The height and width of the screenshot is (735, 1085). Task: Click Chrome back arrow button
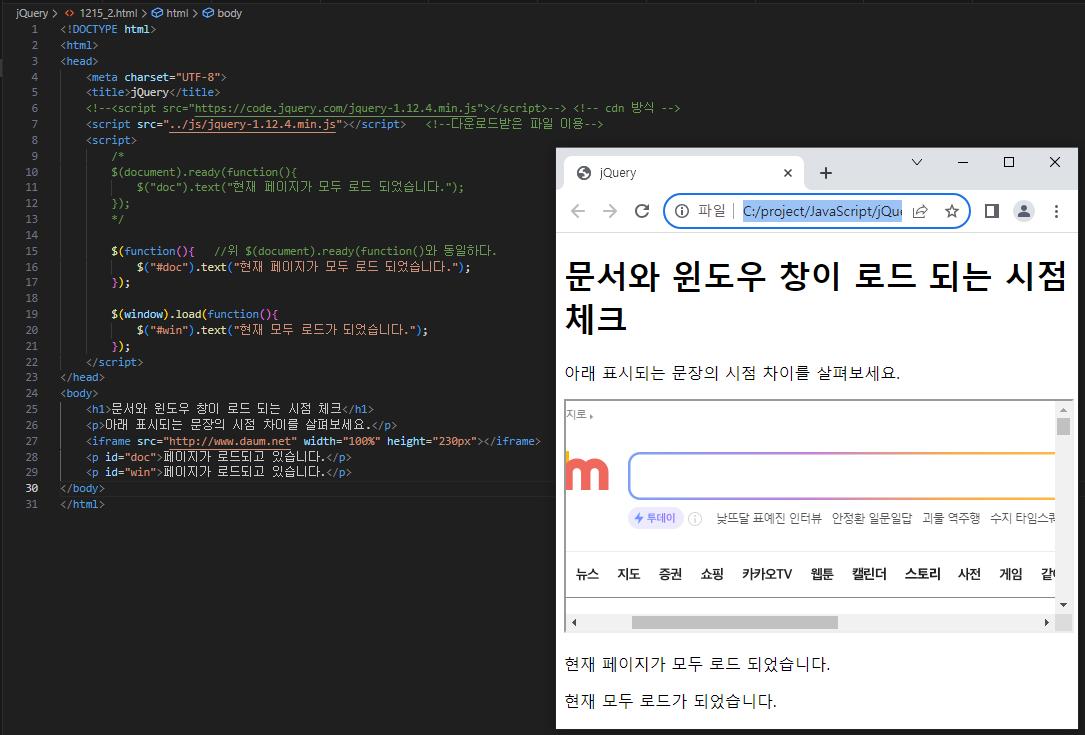[578, 211]
